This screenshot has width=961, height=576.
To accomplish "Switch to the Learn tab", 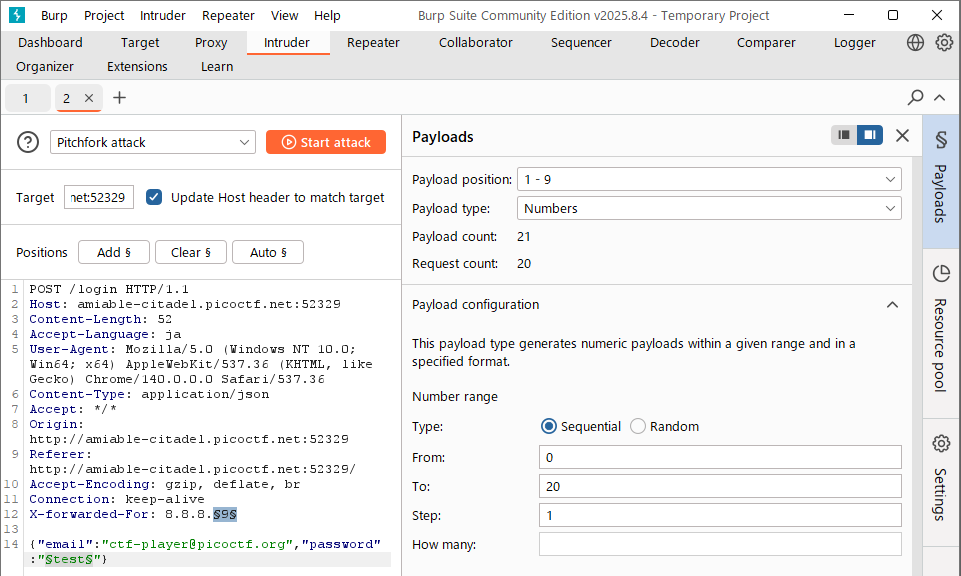I will pos(217,66).
